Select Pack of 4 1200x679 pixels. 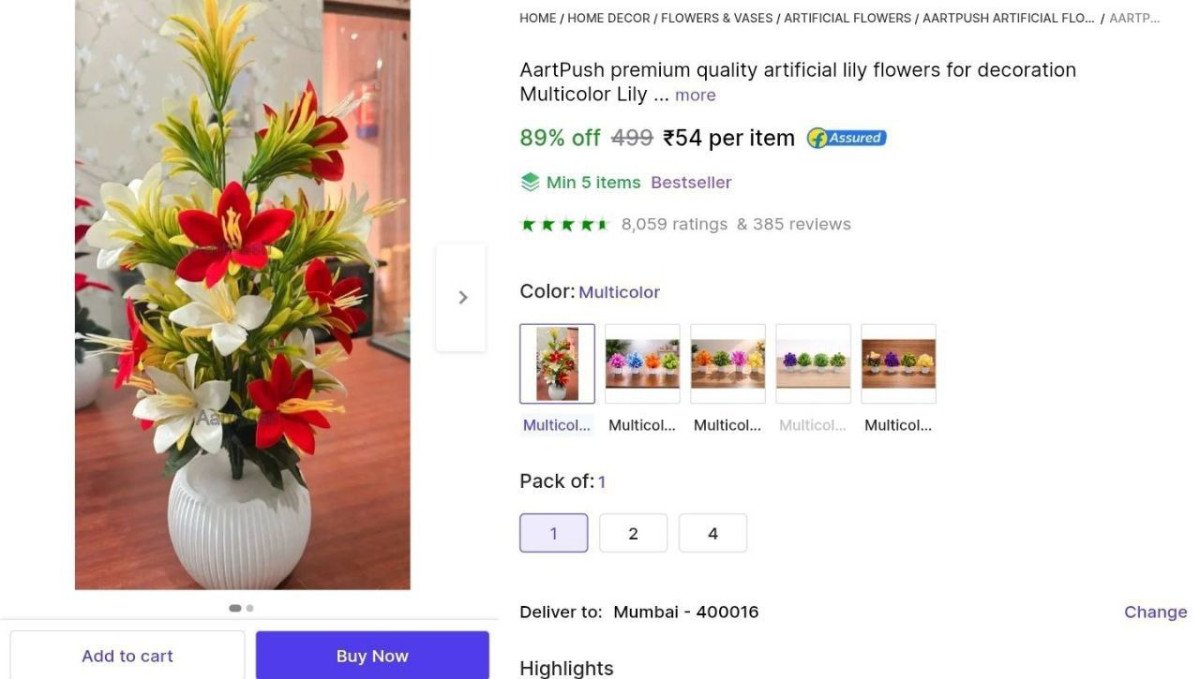(713, 533)
